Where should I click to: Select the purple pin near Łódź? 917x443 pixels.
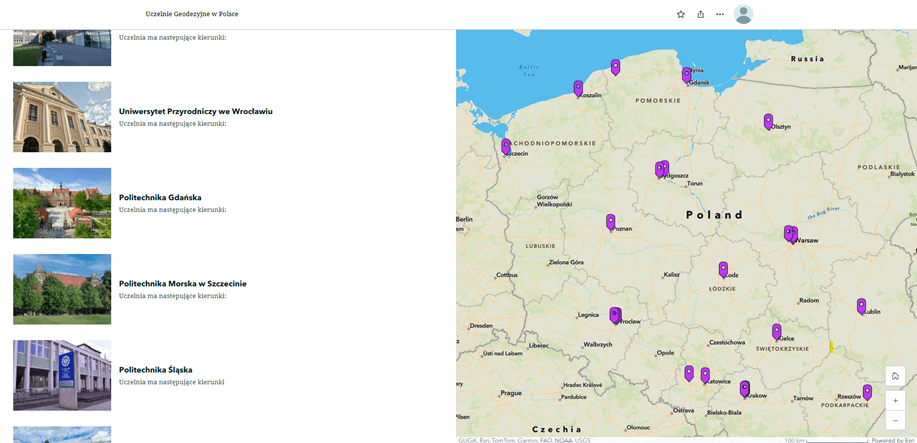coord(723,269)
